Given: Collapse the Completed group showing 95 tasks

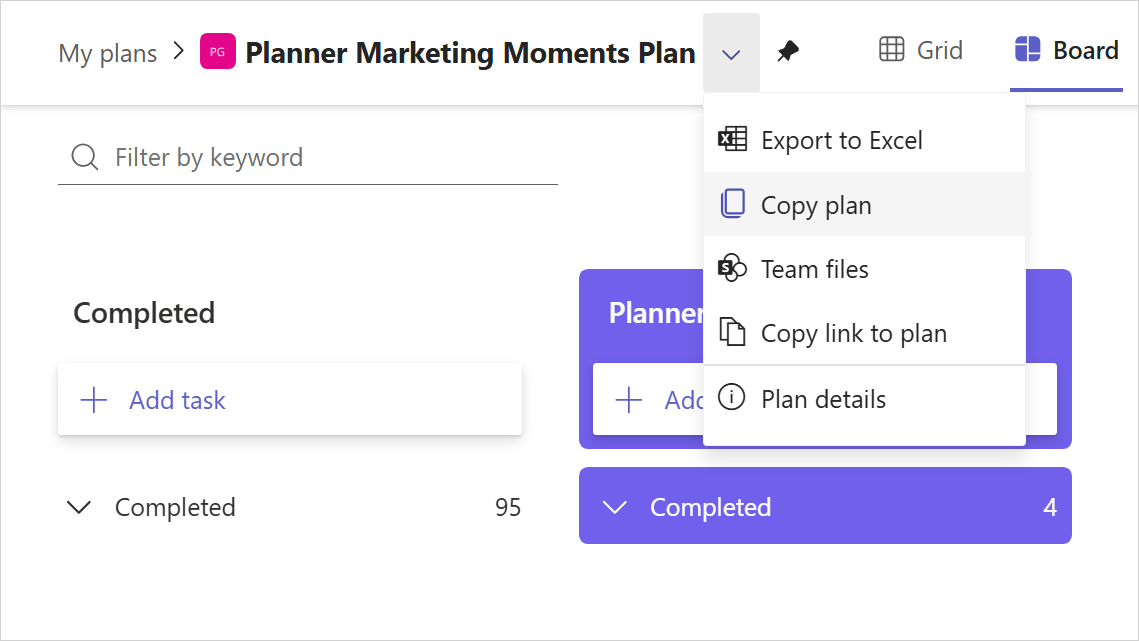Looking at the screenshot, I should [x=79, y=507].
